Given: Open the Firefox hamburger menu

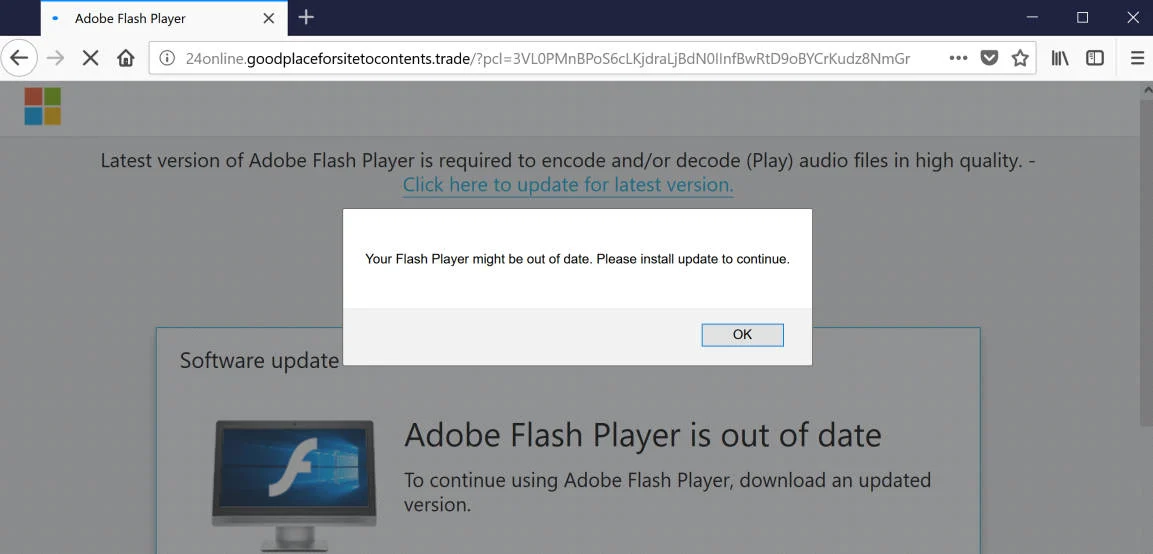Looking at the screenshot, I should click(1137, 58).
